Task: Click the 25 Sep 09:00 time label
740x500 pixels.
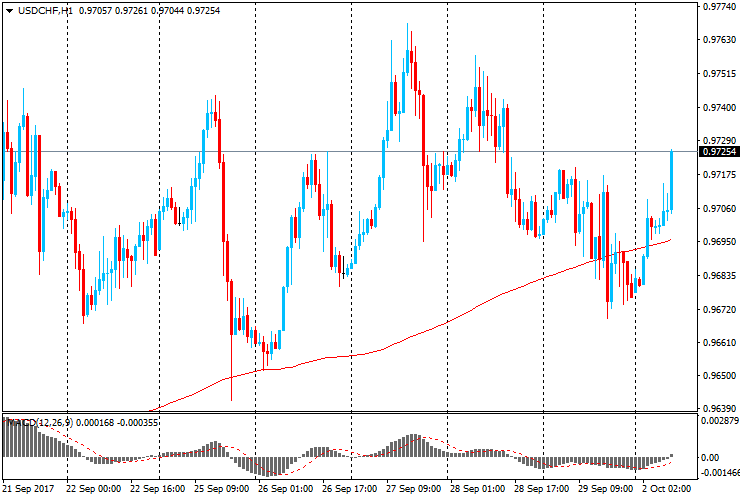Action: point(221,488)
